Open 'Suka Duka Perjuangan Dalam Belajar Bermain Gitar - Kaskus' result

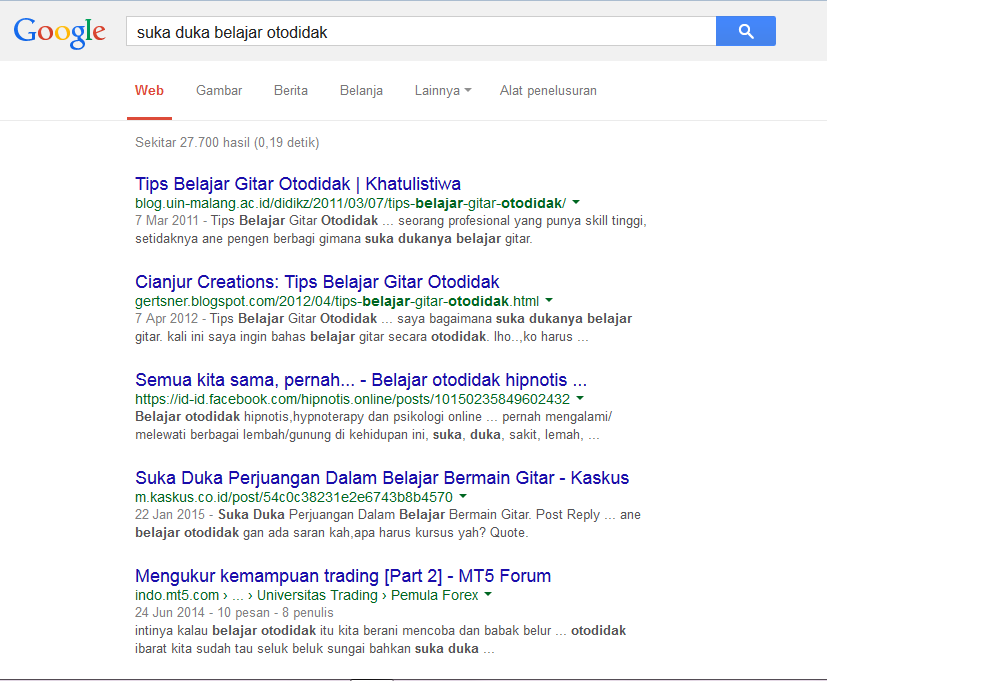pyautogui.click(x=382, y=478)
